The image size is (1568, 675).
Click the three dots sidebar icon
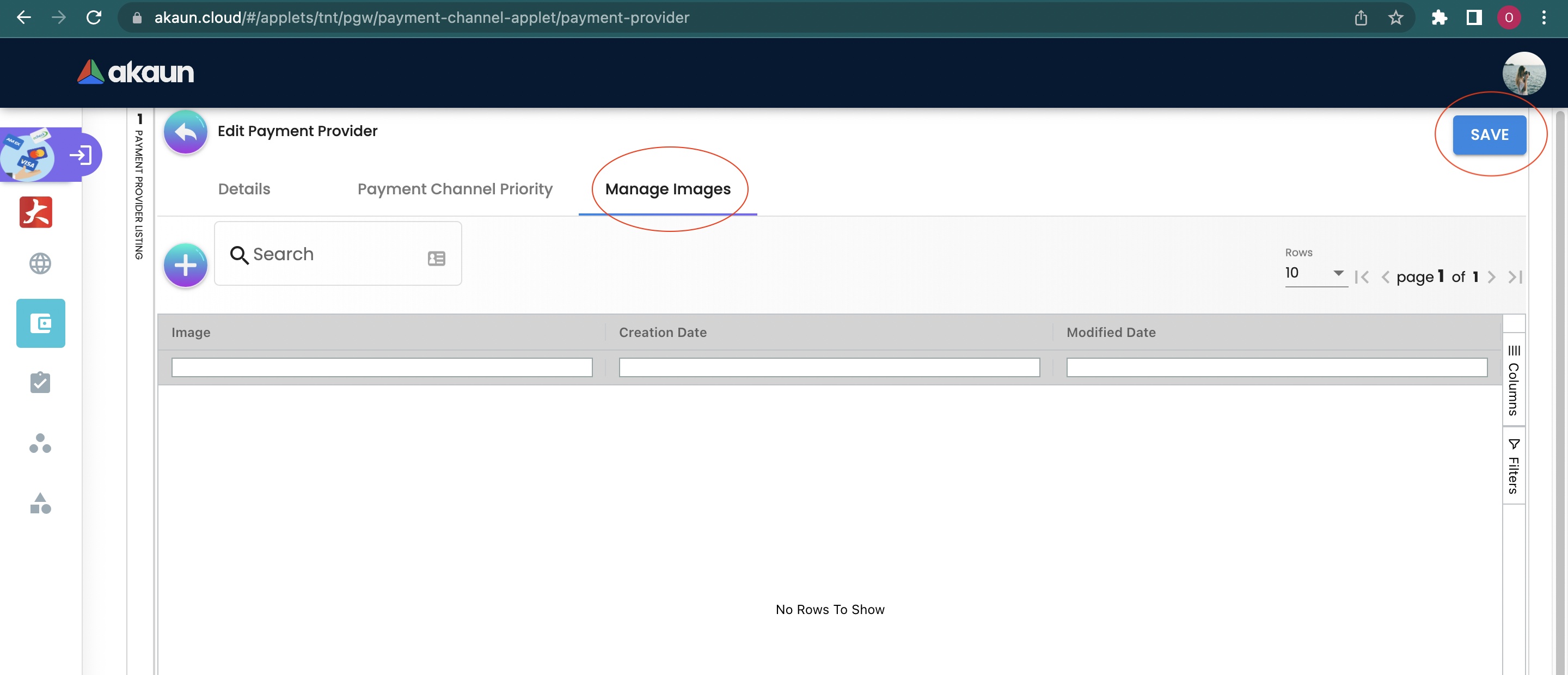(40, 443)
